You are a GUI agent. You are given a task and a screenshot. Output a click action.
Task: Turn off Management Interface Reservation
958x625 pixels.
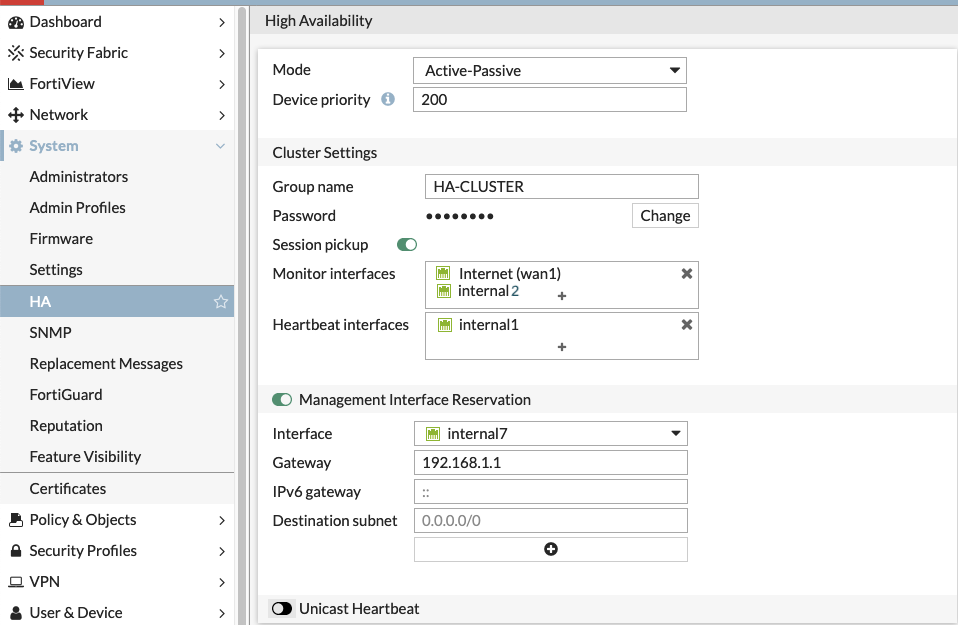282,399
